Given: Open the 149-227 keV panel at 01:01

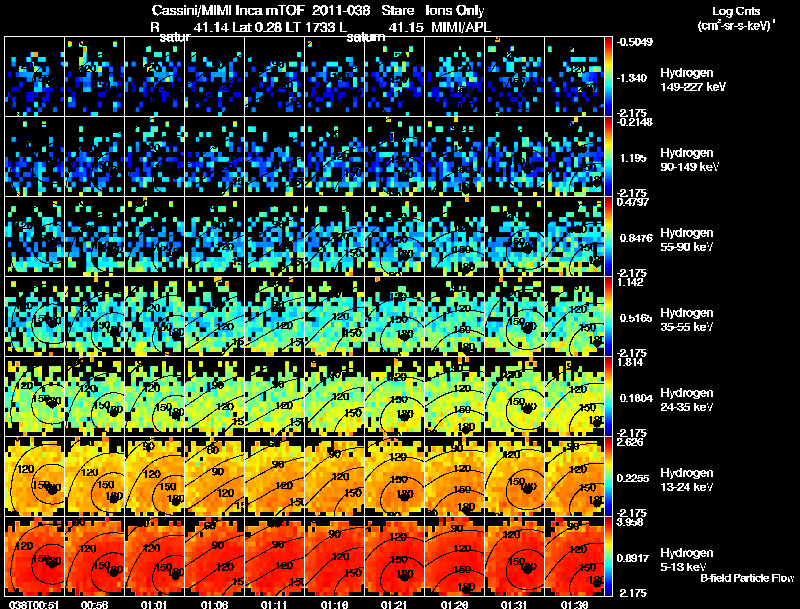Looking at the screenshot, I should point(155,77).
